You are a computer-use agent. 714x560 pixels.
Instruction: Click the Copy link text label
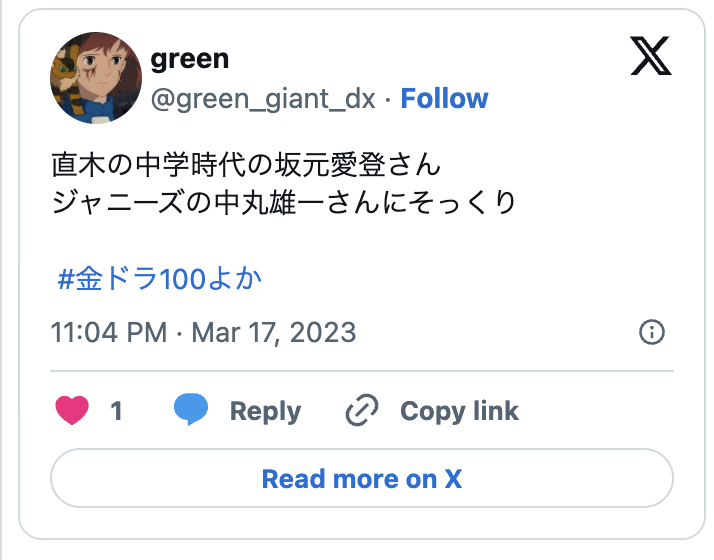click(x=459, y=412)
